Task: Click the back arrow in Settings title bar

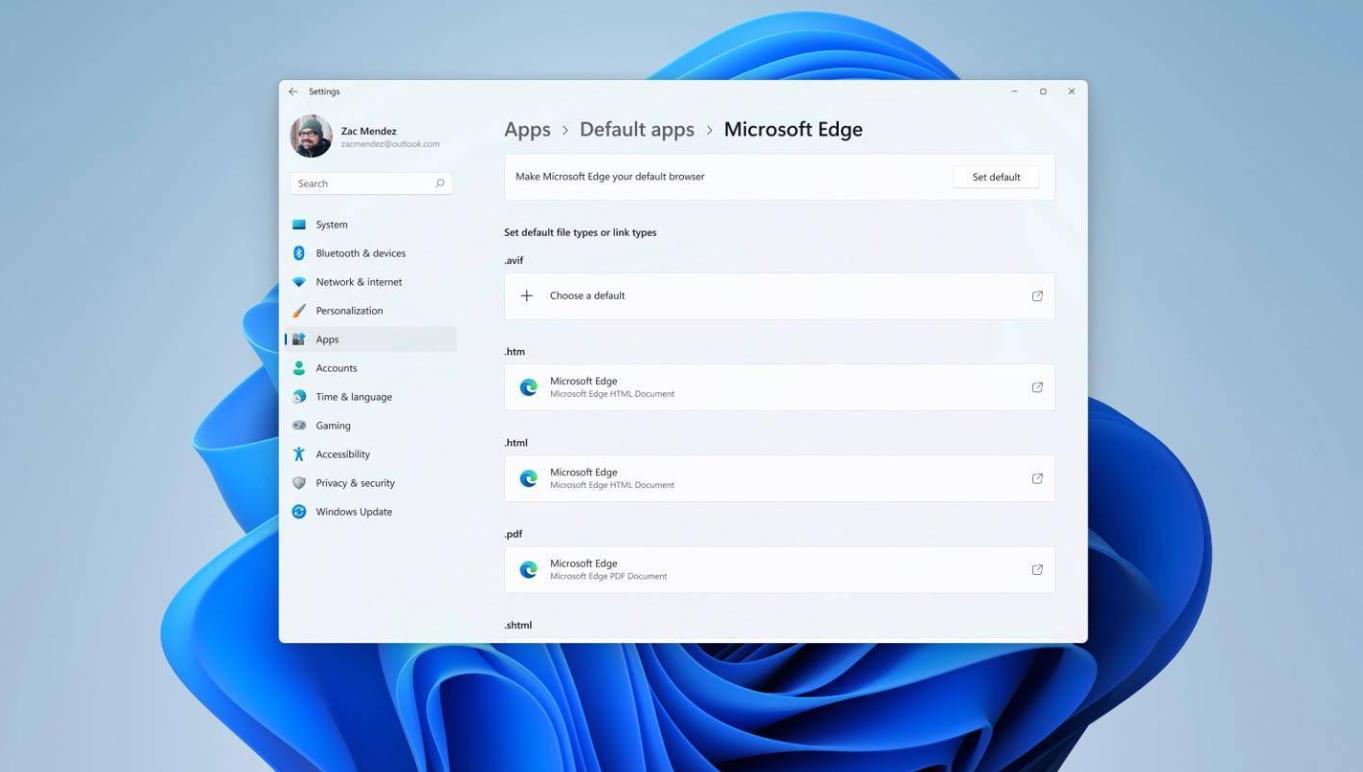Action: (x=293, y=91)
